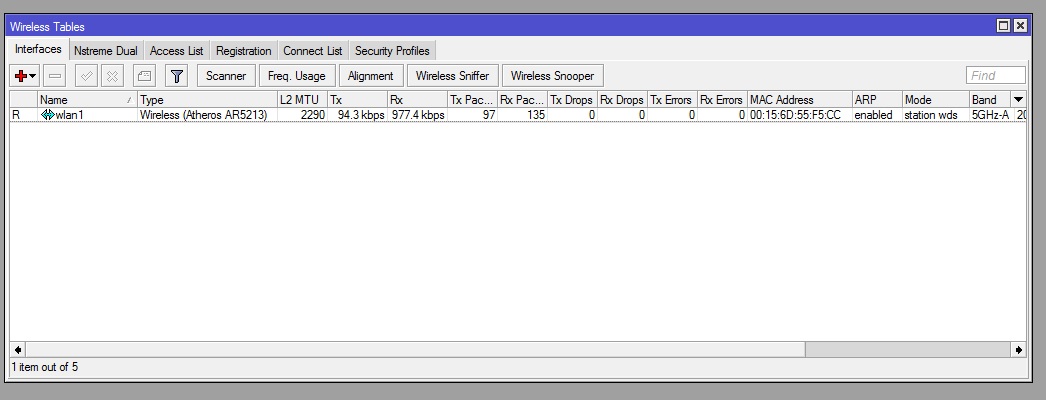Sort by the Tx column header
Image resolution: width=1046 pixels, height=400 pixels.
(x=358, y=99)
